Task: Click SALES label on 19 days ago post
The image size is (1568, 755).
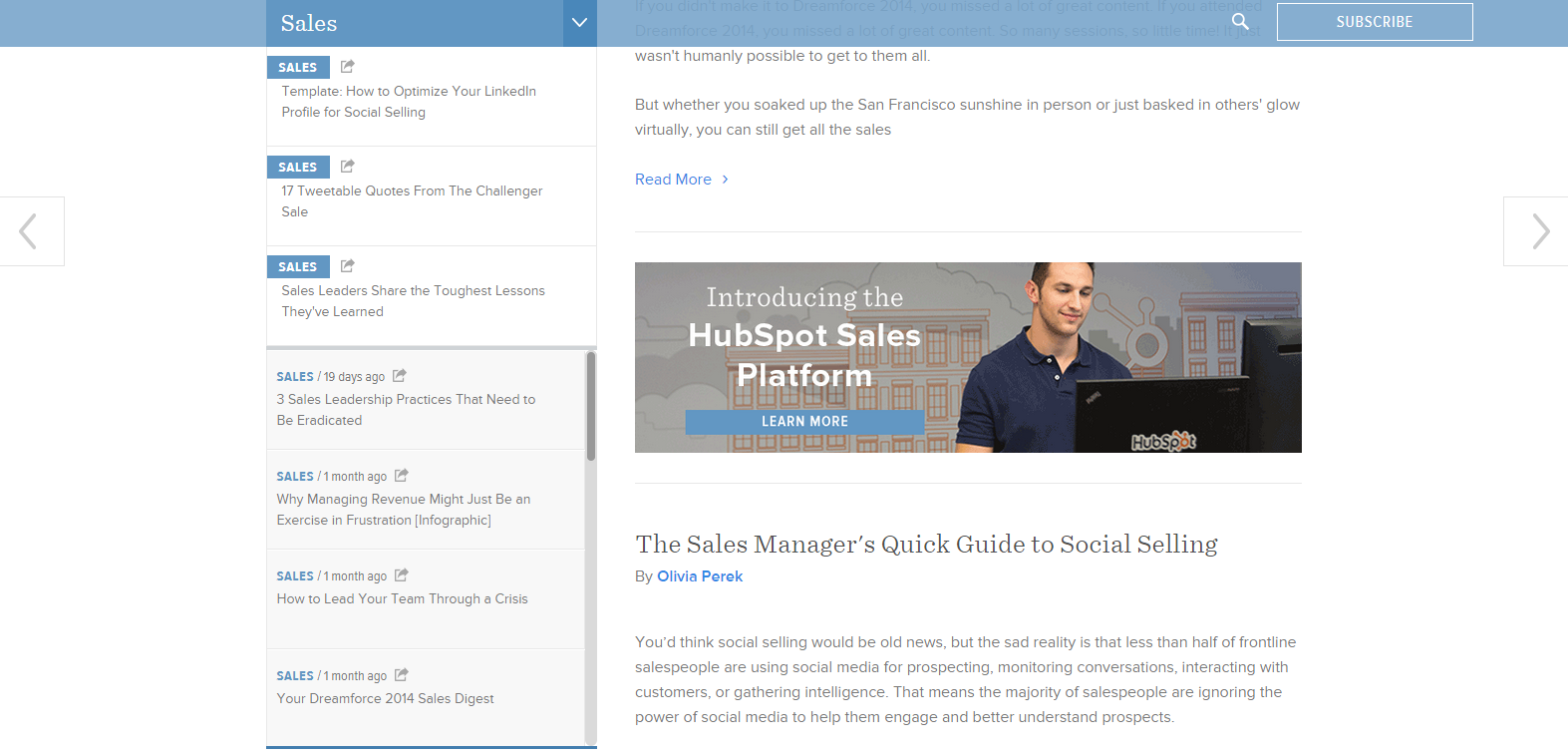Action: pyautogui.click(x=295, y=377)
